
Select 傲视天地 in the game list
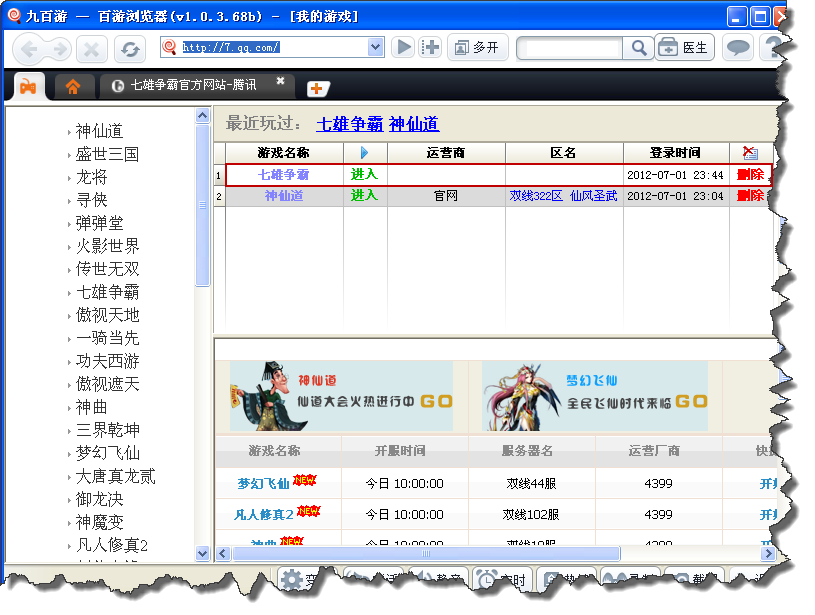(108, 315)
